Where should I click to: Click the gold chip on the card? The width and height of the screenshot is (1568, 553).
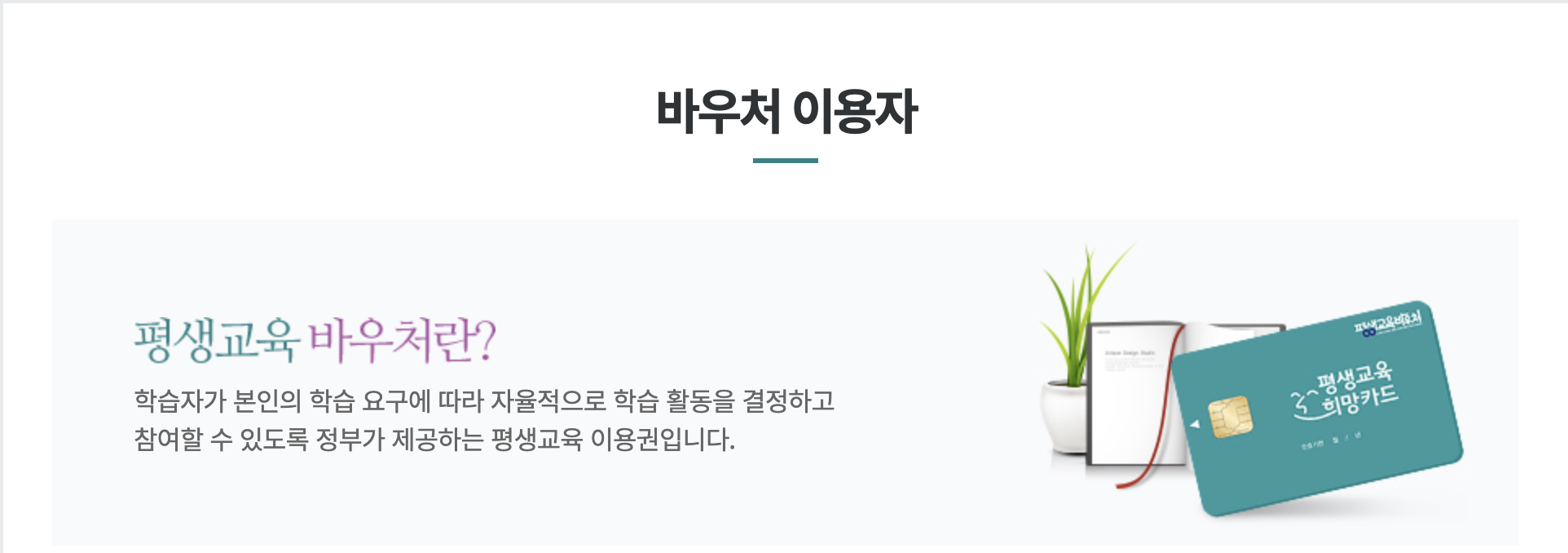(1229, 416)
